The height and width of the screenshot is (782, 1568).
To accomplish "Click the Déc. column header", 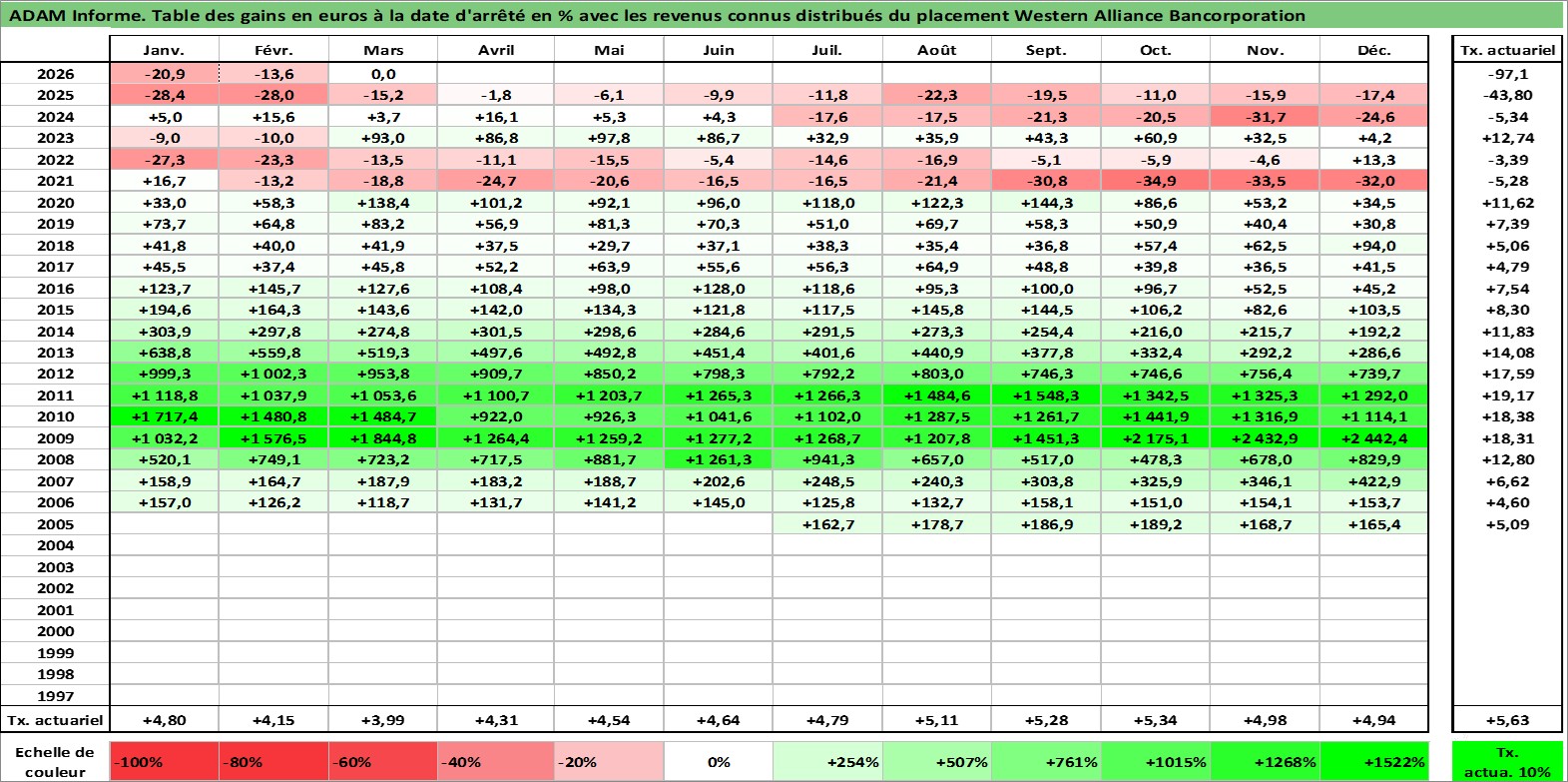I will 1374,50.
